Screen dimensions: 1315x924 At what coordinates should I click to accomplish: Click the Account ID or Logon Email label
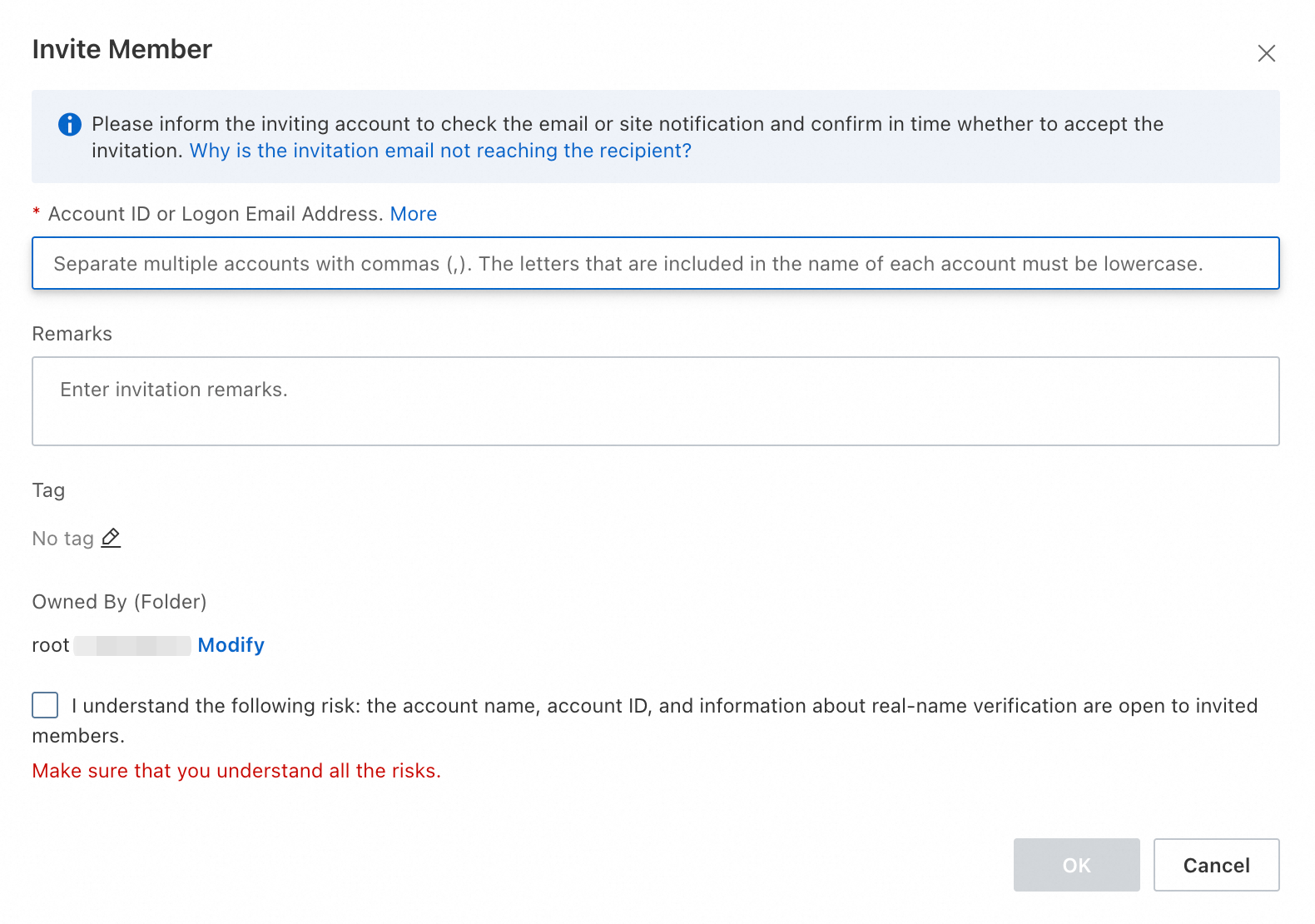[x=215, y=214]
